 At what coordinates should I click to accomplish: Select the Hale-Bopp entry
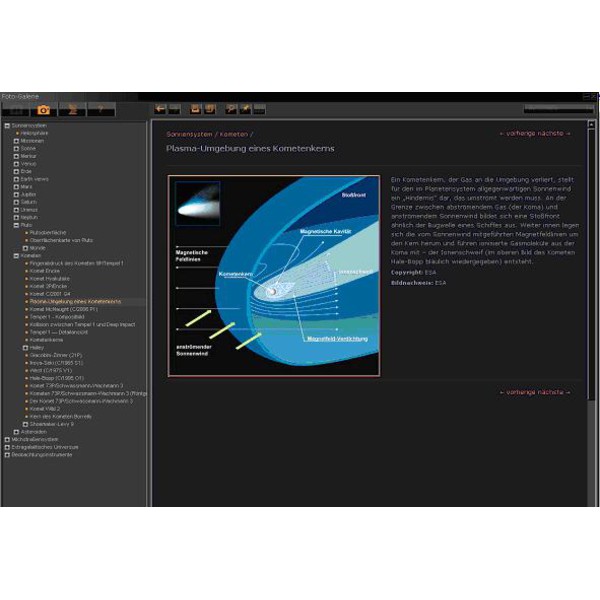pos(57,378)
